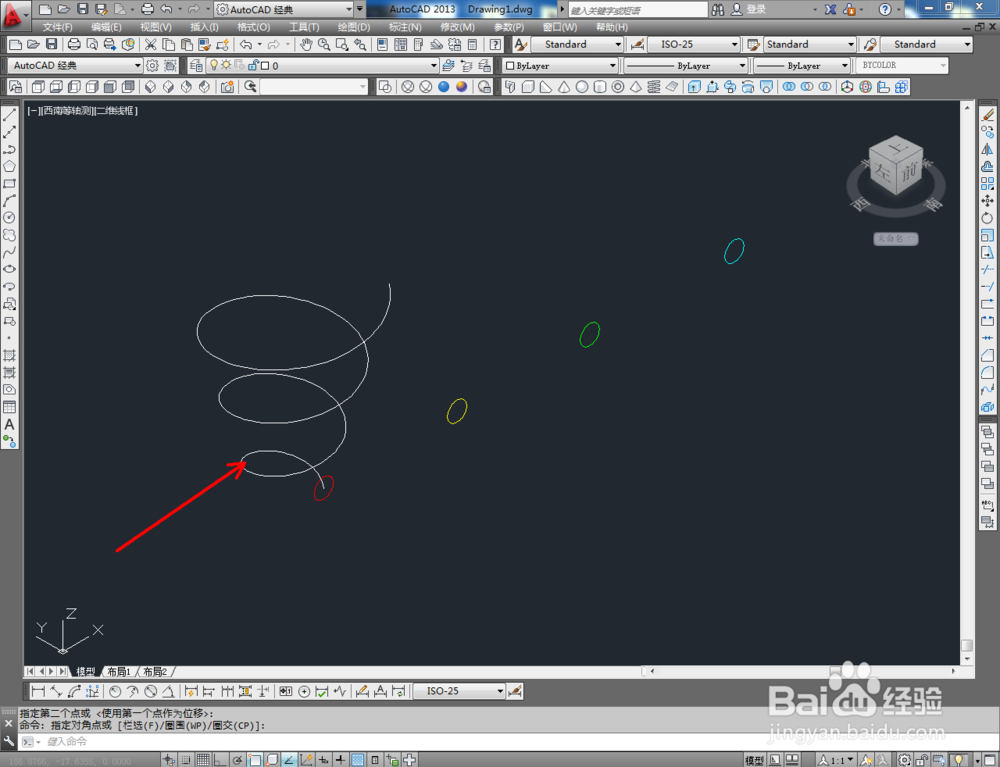Pick the Erase tool in modify toolbar
The width and height of the screenshot is (1000, 767).
tap(987, 115)
